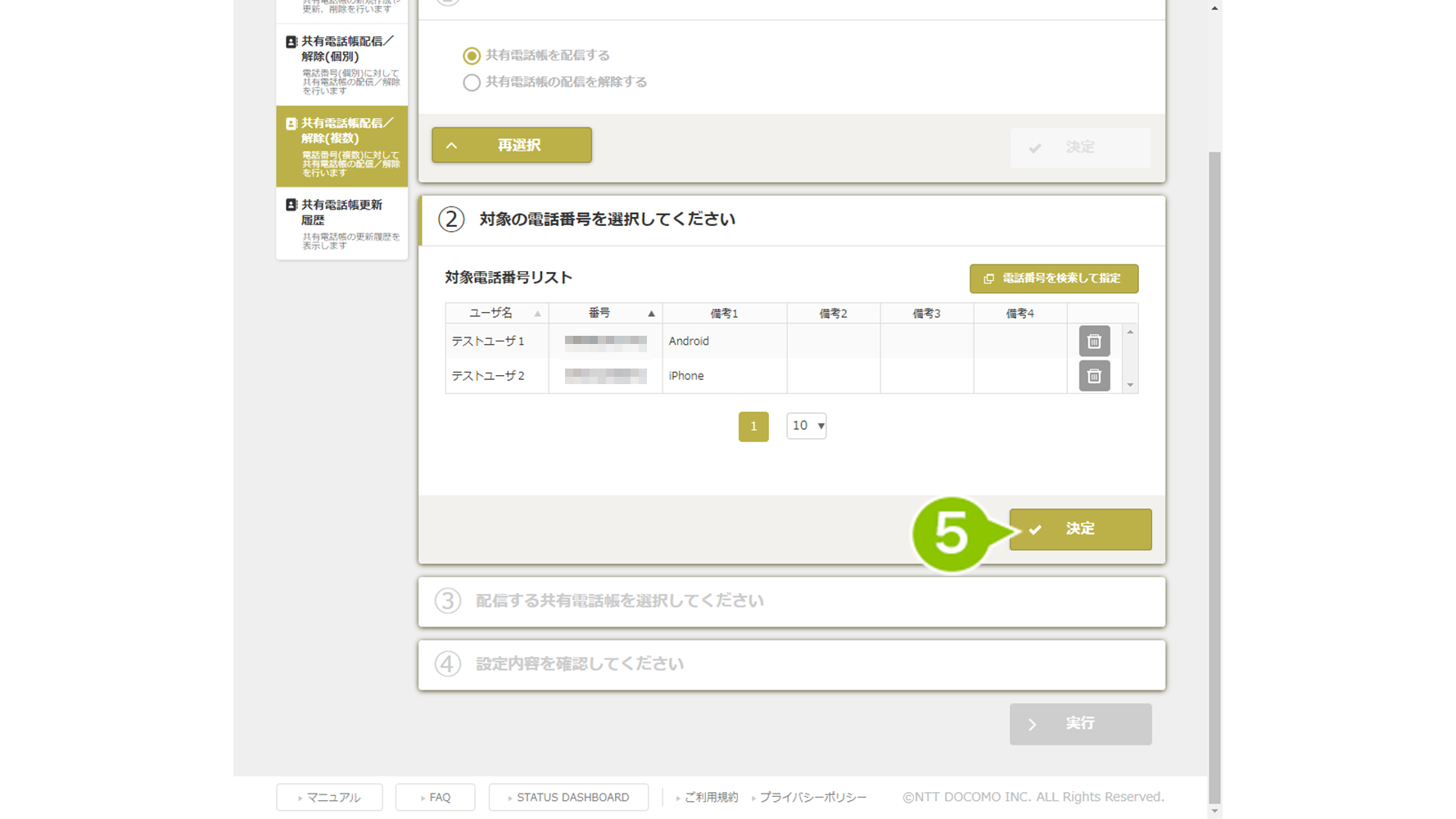The image size is (1456, 819).
Task: Go to page 1 of list
Action: click(753, 427)
